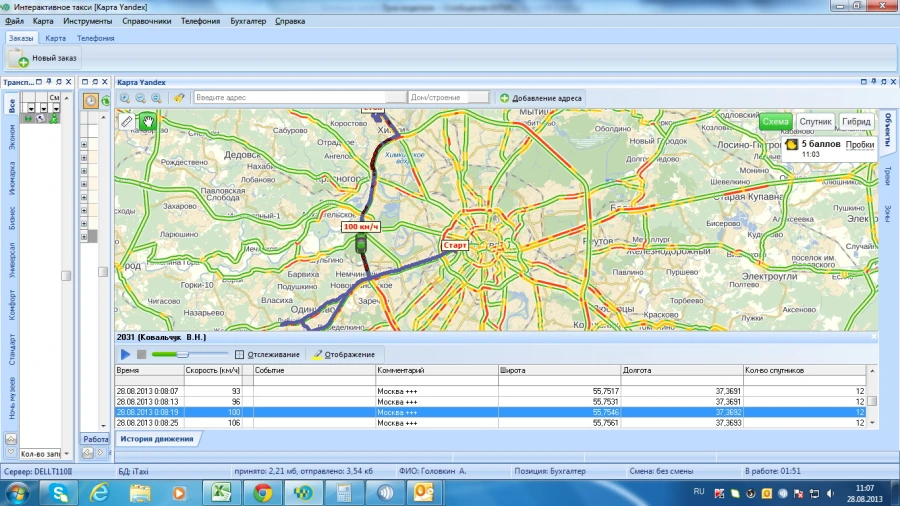Image resolution: width=900 pixels, height=506 pixels.
Task: Click the left arrow under Работа tab
Action: click(87, 453)
